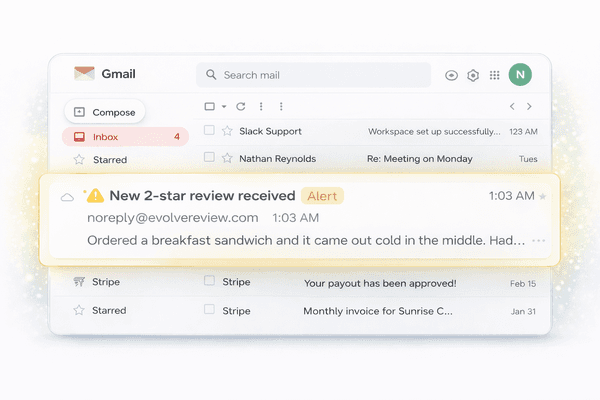The image size is (600, 400).
Task: Open first vertical dots menu beside refresh
Action: (261, 106)
